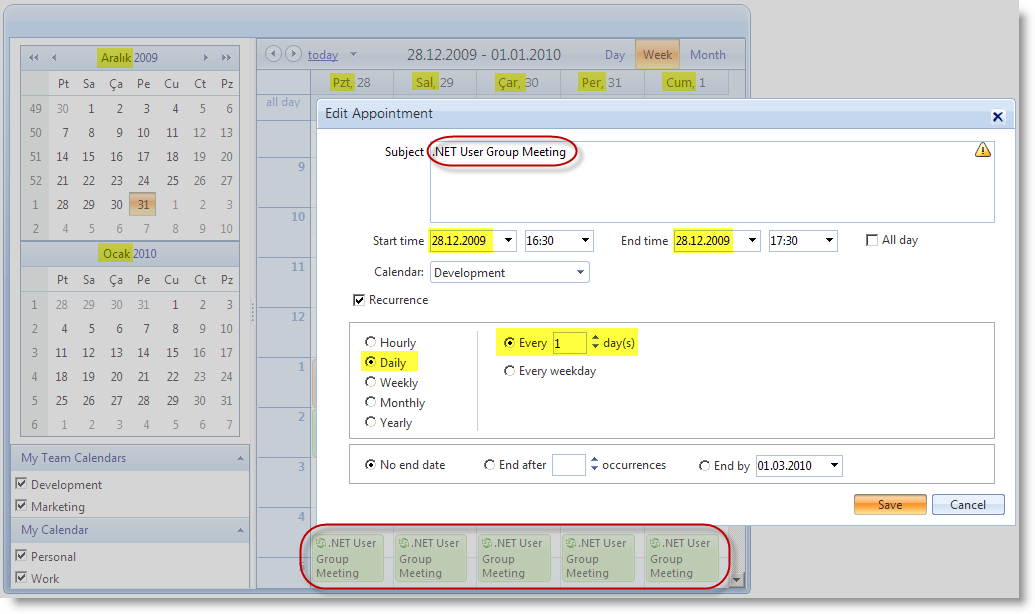Open the .NET User Group Meeting on Monday
The height and width of the screenshot is (614, 1035).
point(348,558)
